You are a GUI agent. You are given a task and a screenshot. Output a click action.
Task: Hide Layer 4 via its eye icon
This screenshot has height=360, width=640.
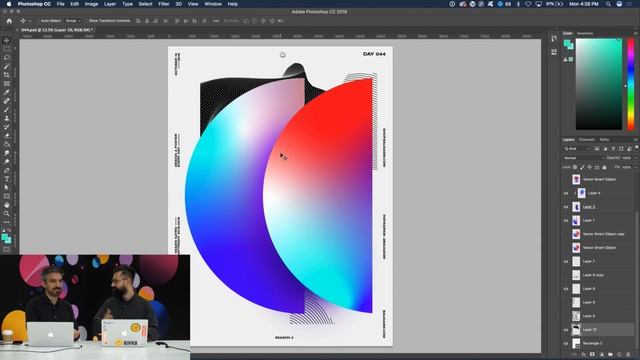(566, 193)
